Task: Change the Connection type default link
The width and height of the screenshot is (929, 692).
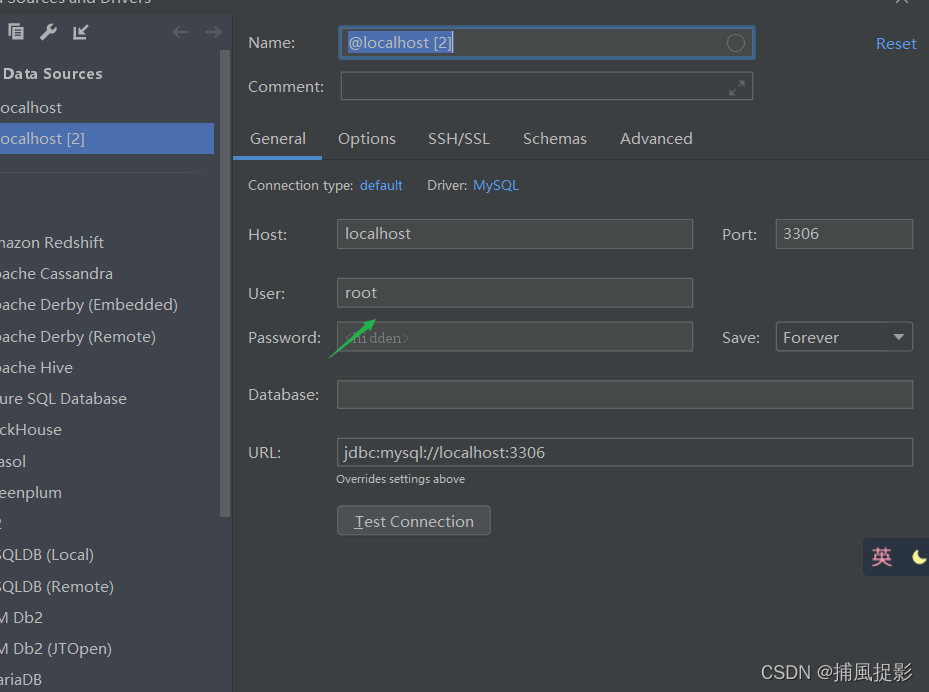Action: [x=381, y=185]
